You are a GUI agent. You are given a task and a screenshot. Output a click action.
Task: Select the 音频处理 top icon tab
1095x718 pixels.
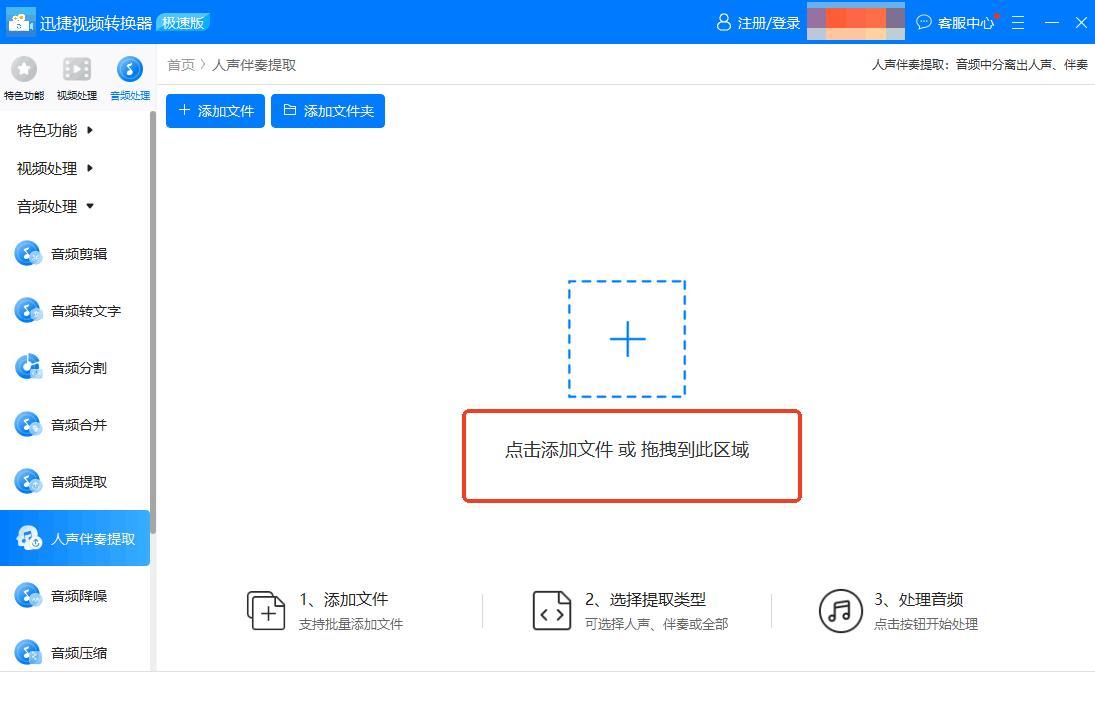coord(129,77)
